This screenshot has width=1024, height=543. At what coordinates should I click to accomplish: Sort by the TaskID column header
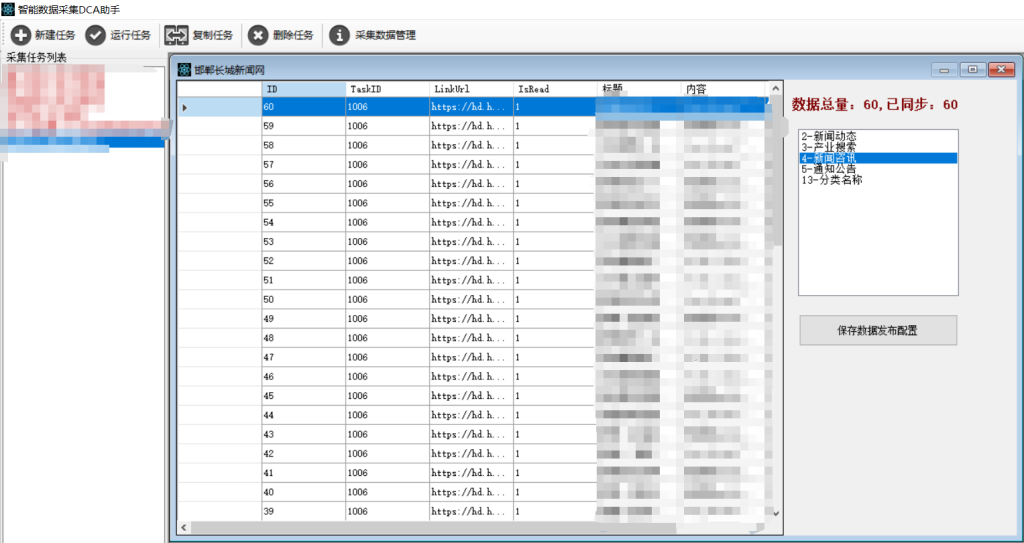click(386, 89)
